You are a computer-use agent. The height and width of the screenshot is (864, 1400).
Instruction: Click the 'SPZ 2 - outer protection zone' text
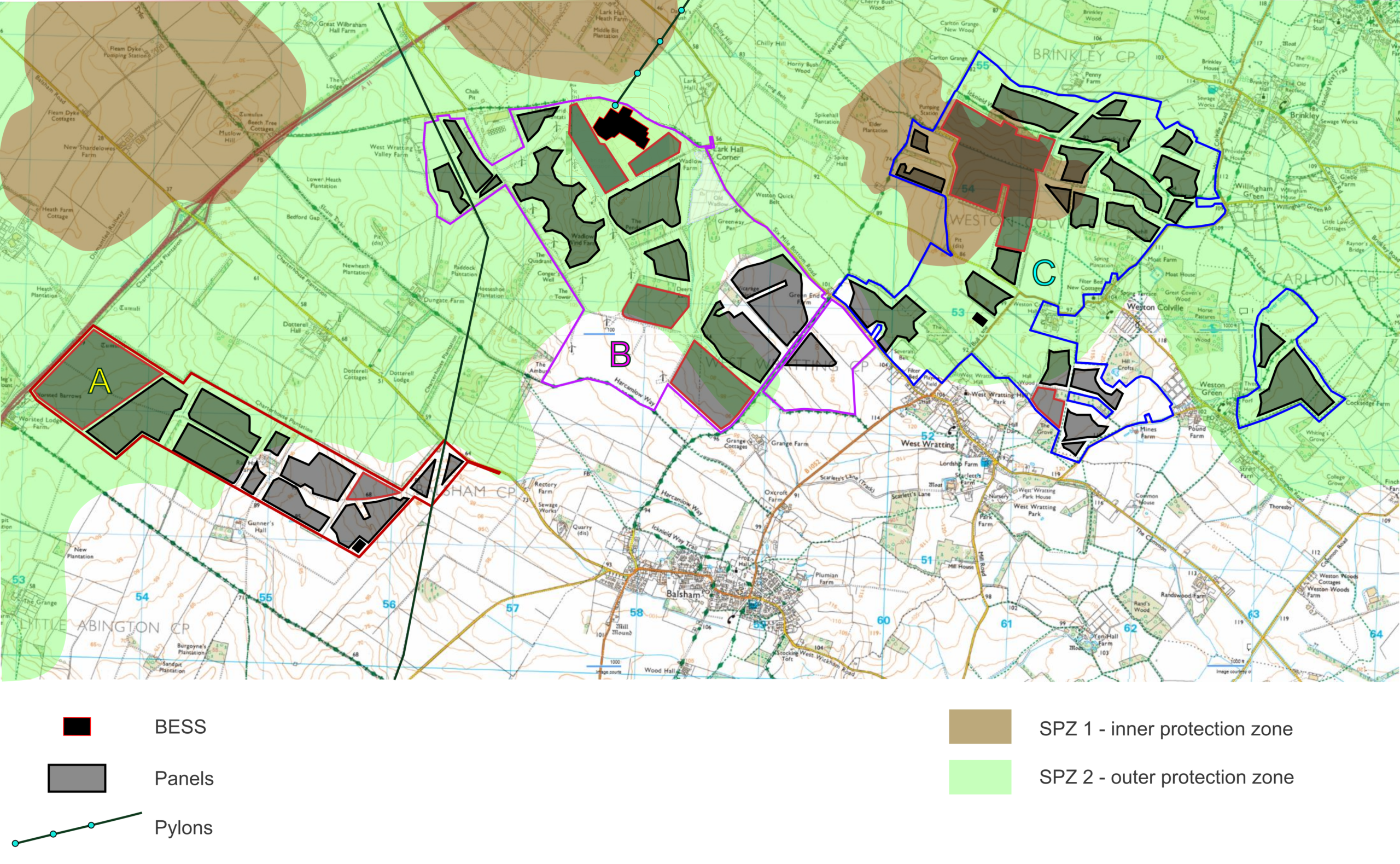(1166, 777)
